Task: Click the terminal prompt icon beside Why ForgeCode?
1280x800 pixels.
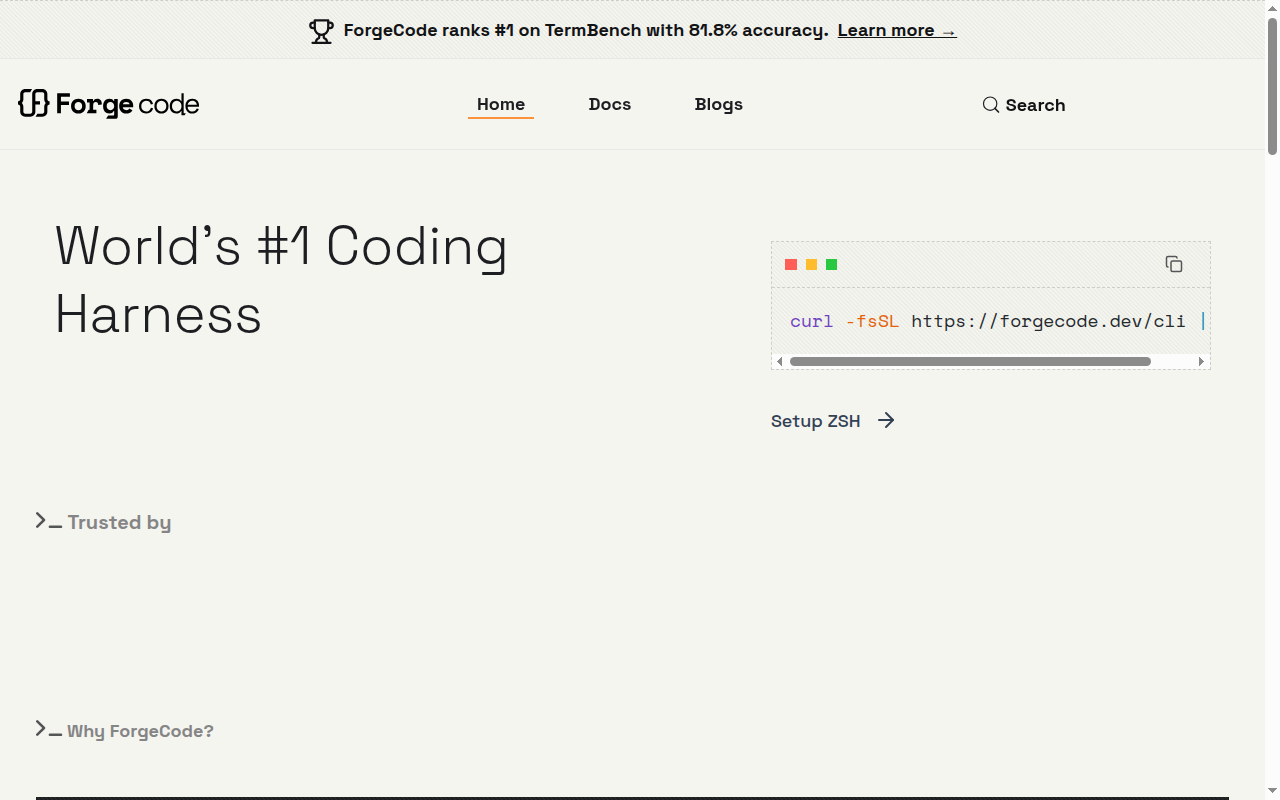Action: [48, 729]
